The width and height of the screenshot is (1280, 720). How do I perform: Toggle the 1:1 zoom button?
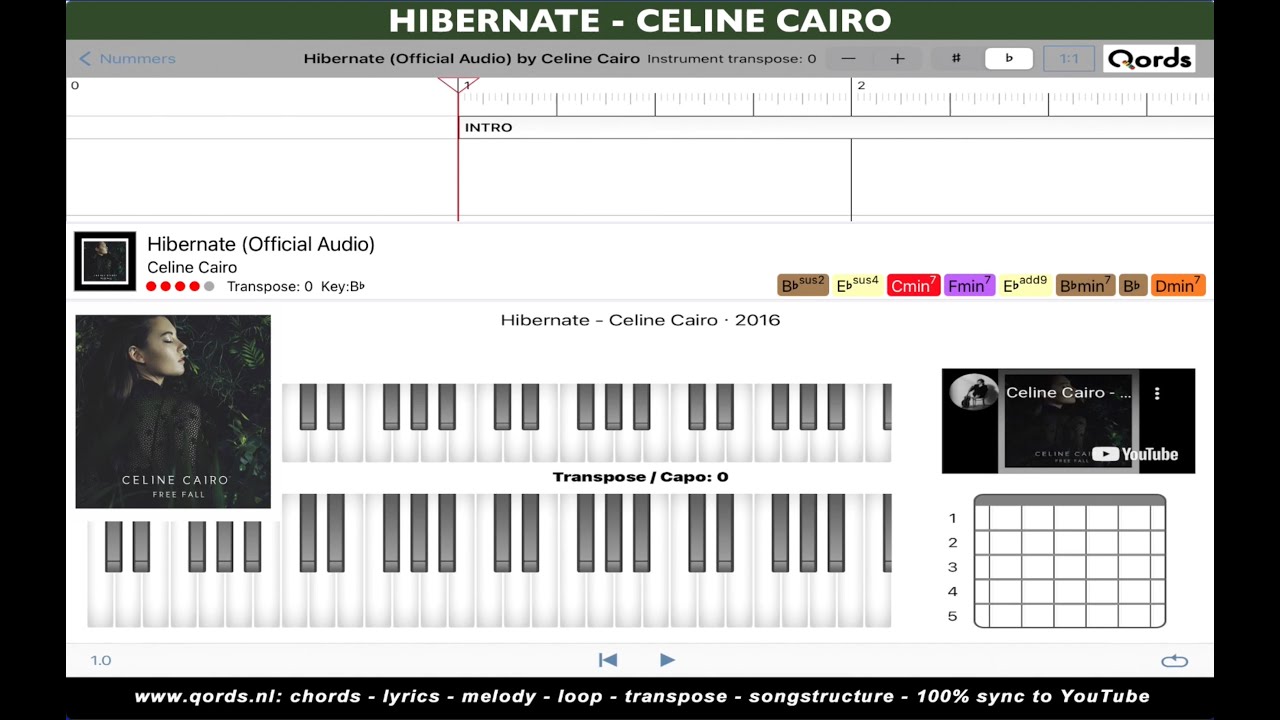(1069, 58)
